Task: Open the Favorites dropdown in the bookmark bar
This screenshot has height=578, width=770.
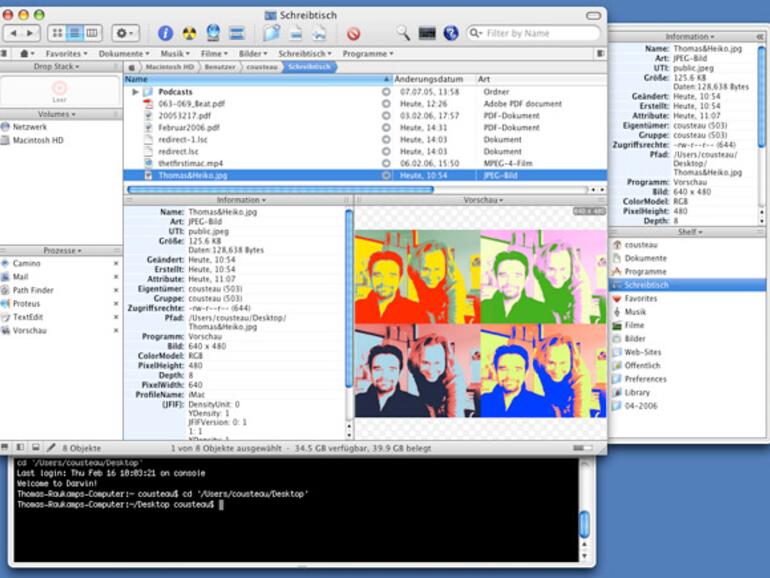Action: [67, 53]
